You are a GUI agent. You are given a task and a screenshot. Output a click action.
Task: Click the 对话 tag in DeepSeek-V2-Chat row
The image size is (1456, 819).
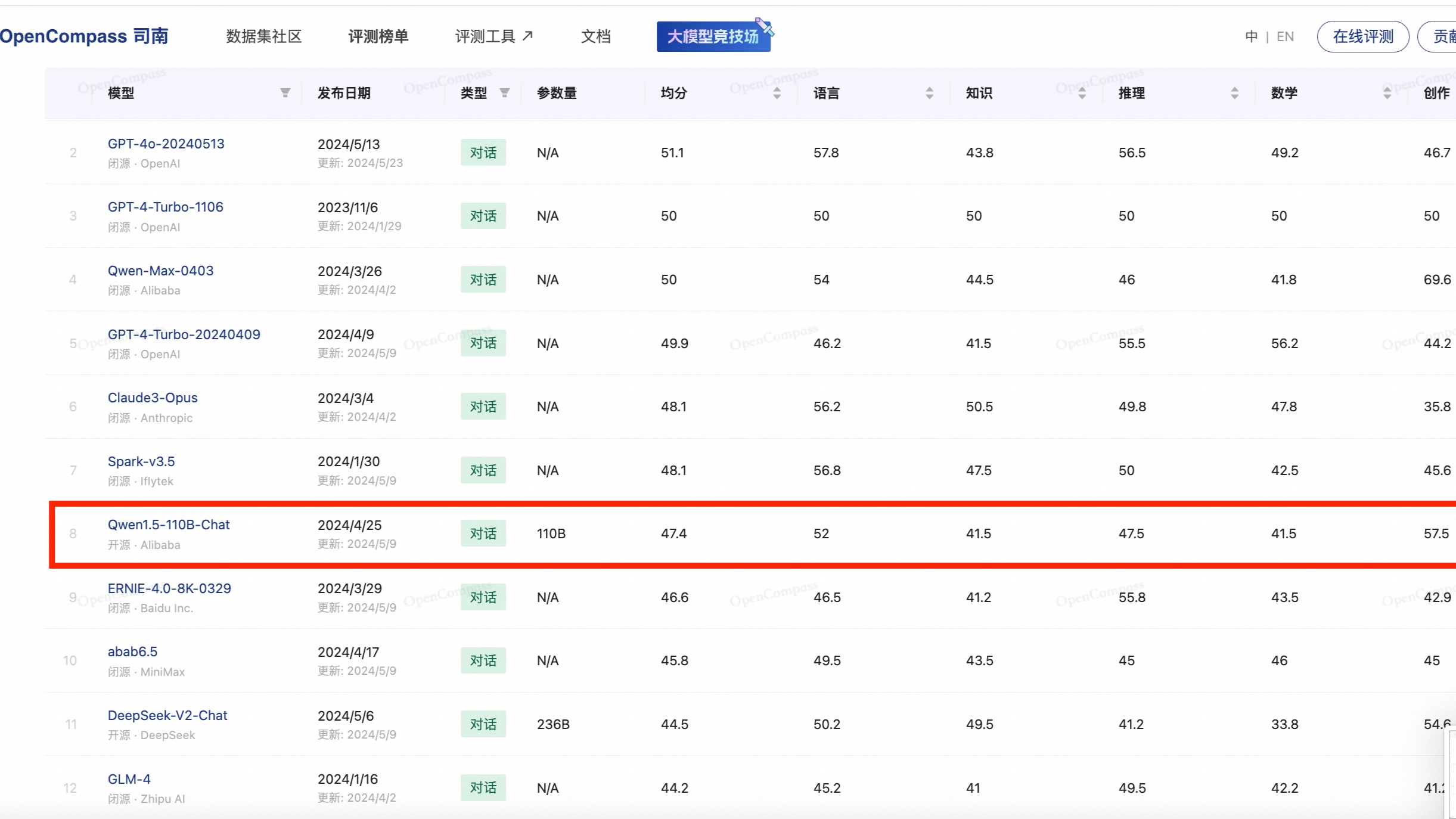[x=483, y=724]
